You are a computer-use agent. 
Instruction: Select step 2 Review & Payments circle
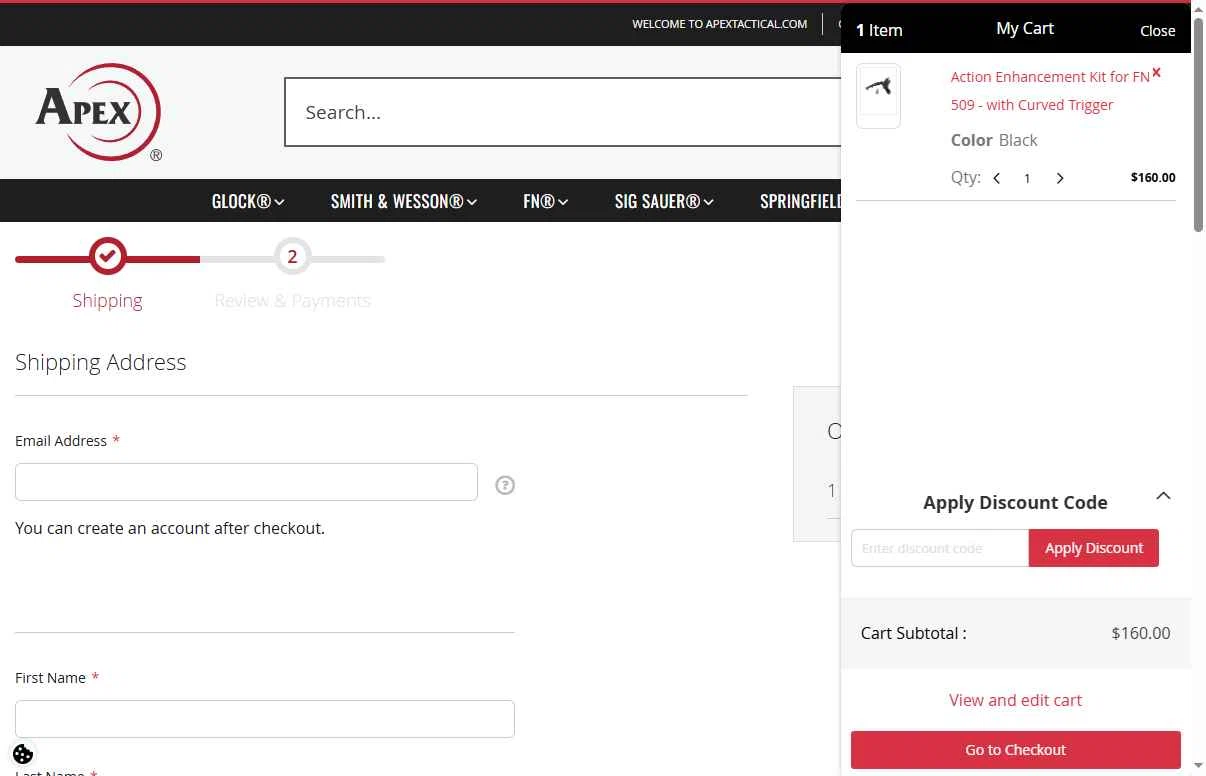click(292, 257)
